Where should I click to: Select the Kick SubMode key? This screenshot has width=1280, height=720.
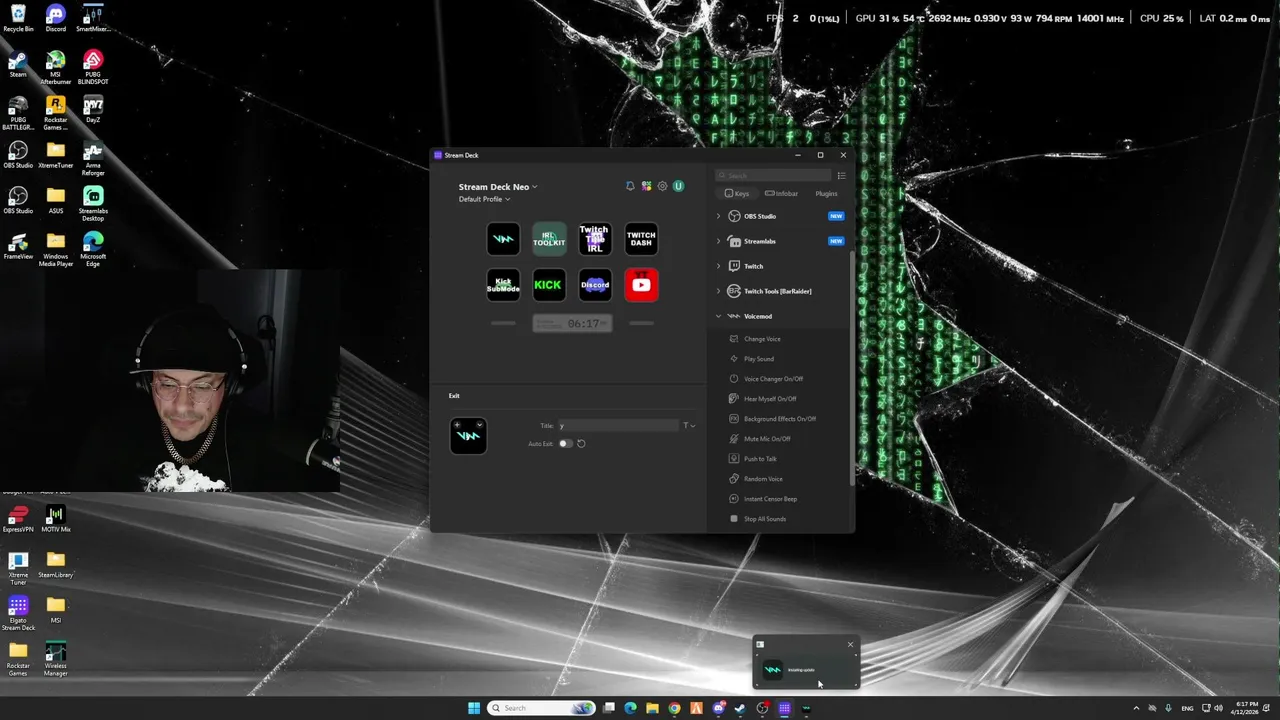[x=503, y=285]
